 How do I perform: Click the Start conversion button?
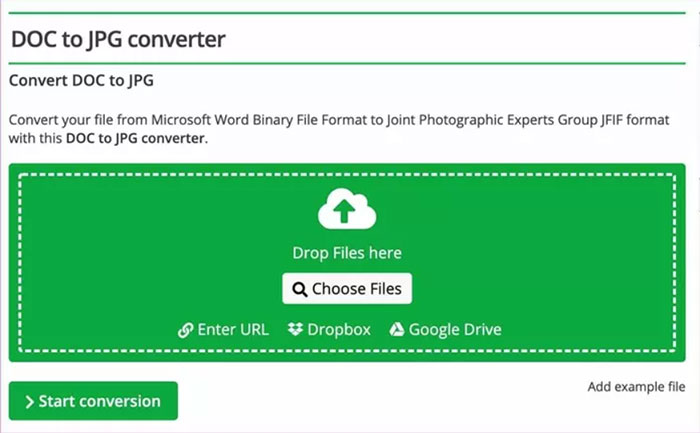(93, 401)
